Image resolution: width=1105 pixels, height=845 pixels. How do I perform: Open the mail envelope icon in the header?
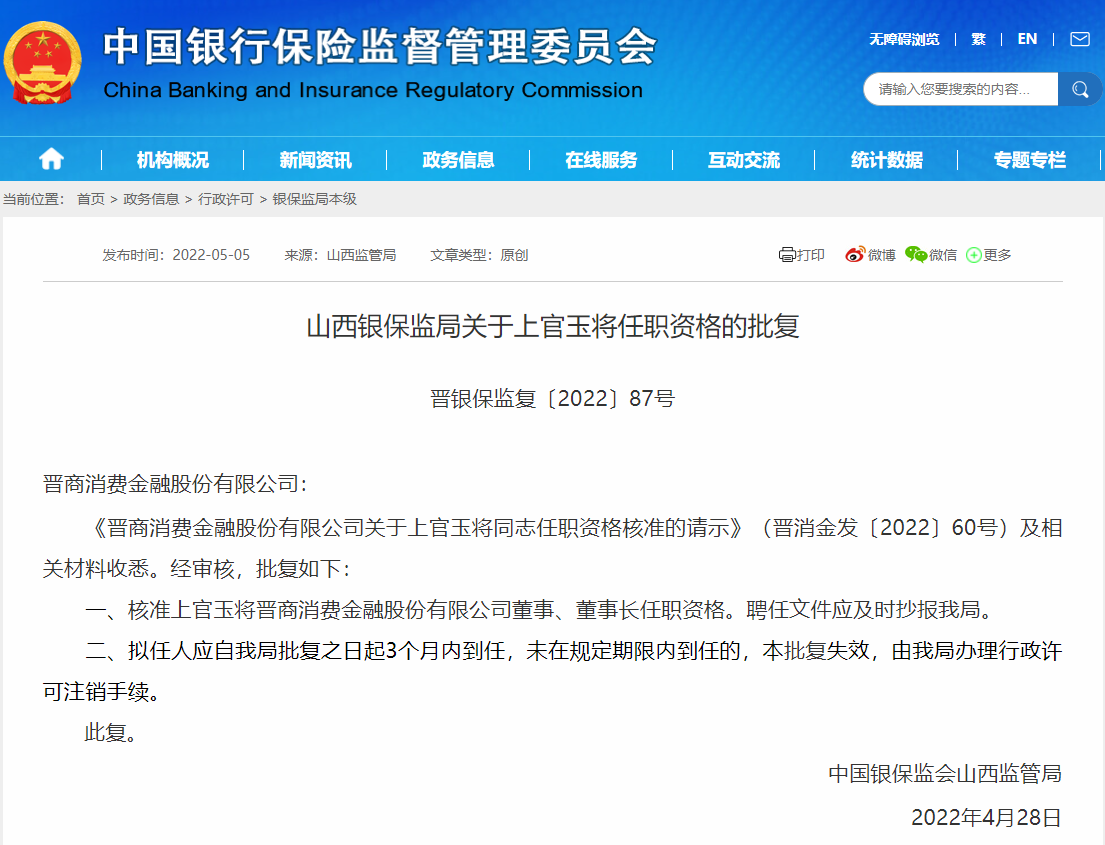pyautogui.click(x=1077, y=39)
